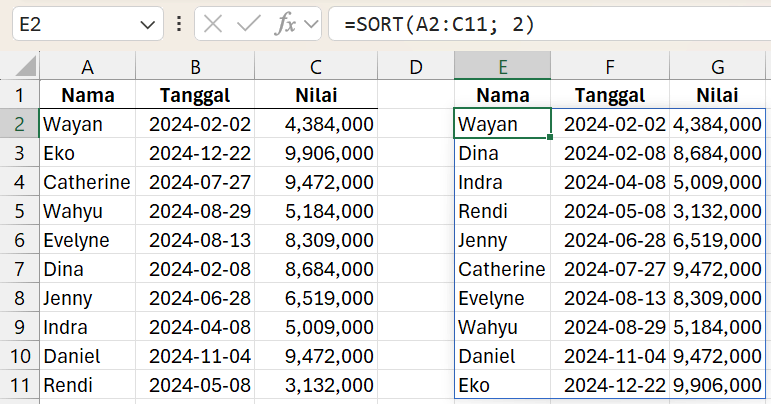The height and width of the screenshot is (404, 771).
Task: Select cell A6 containing Evelyne
Action: (88, 240)
